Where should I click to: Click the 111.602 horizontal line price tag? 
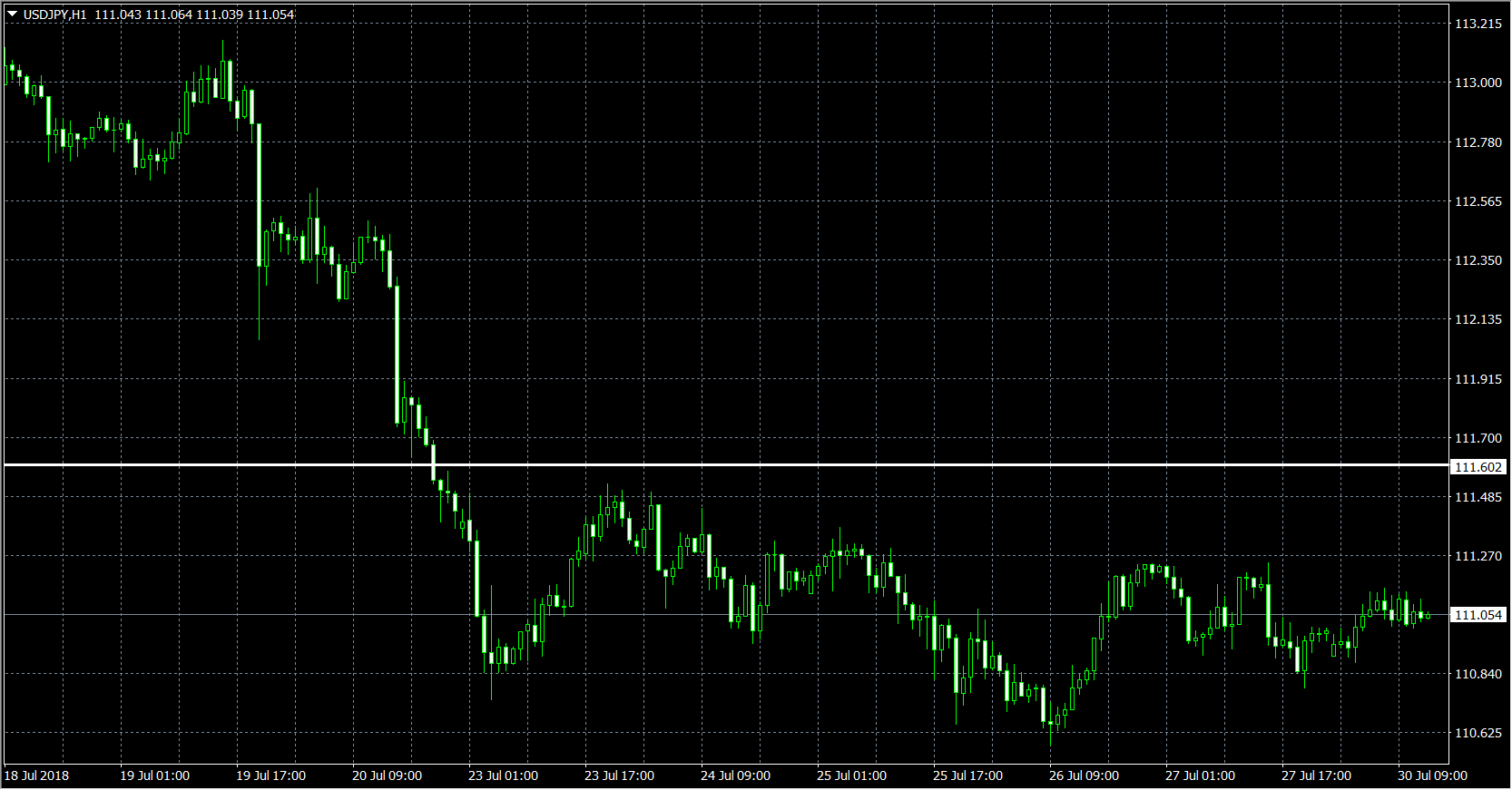(x=1478, y=467)
